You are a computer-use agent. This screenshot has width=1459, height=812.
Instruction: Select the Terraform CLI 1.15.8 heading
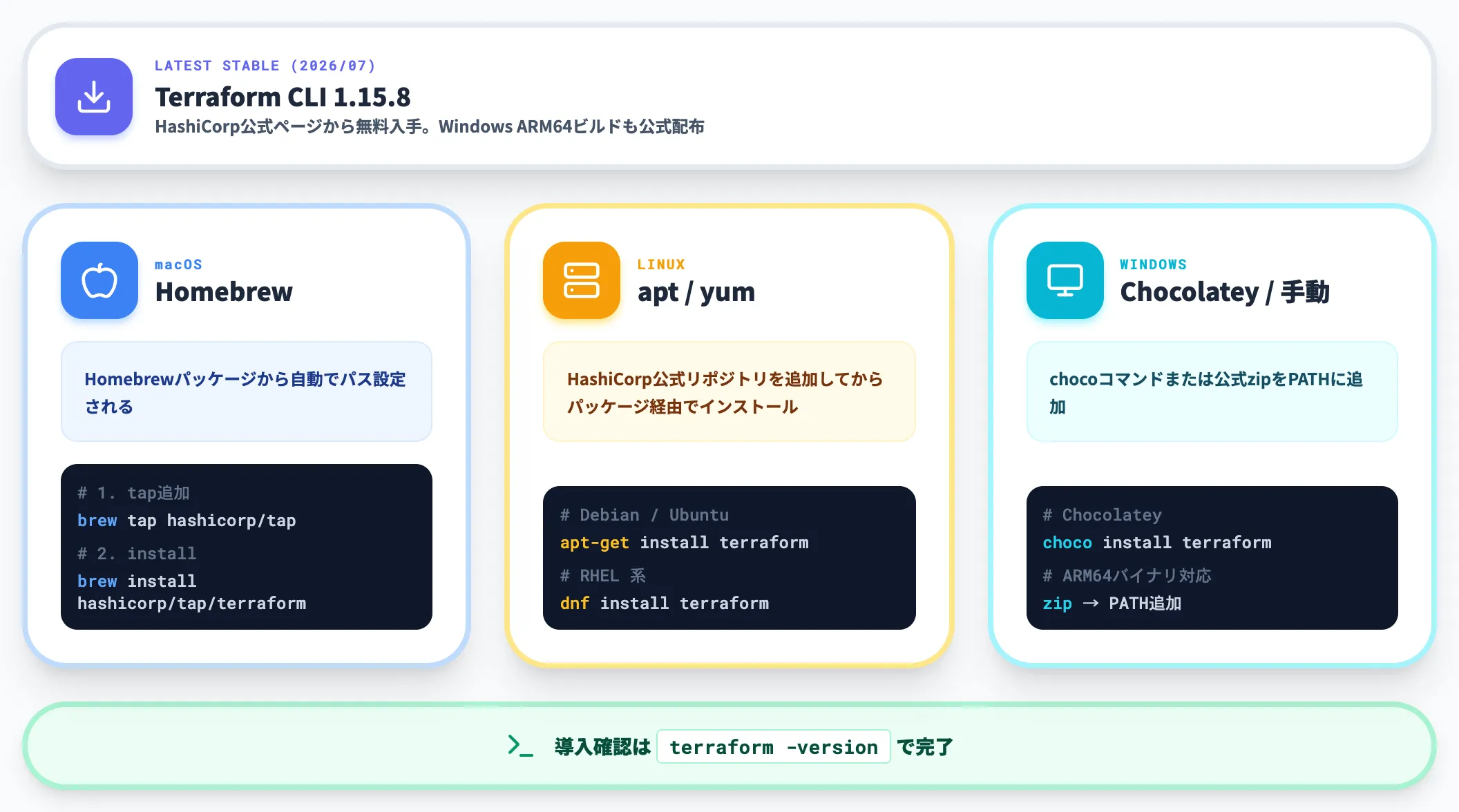coord(283,97)
